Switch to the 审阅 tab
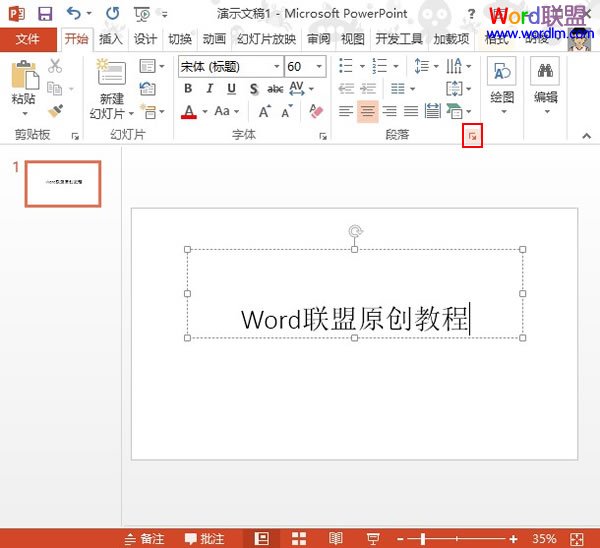This screenshot has height=548, width=600. pyautogui.click(x=318, y=39)
